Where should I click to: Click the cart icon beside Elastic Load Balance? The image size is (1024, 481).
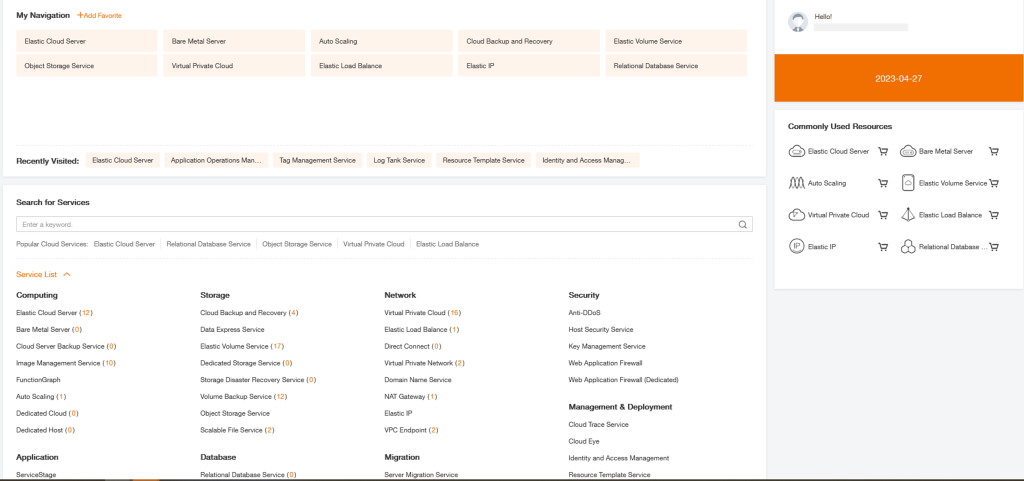(994, 215)
